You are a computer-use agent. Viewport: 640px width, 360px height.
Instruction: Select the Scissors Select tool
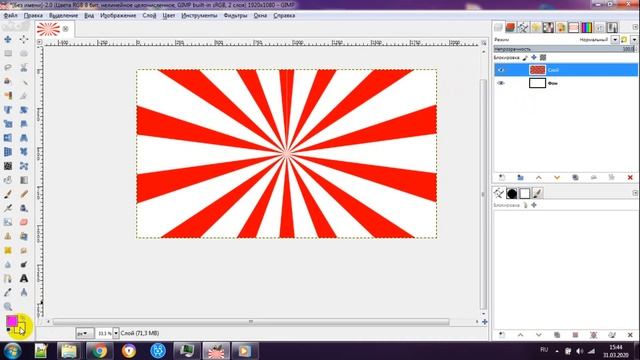[24, 67]
